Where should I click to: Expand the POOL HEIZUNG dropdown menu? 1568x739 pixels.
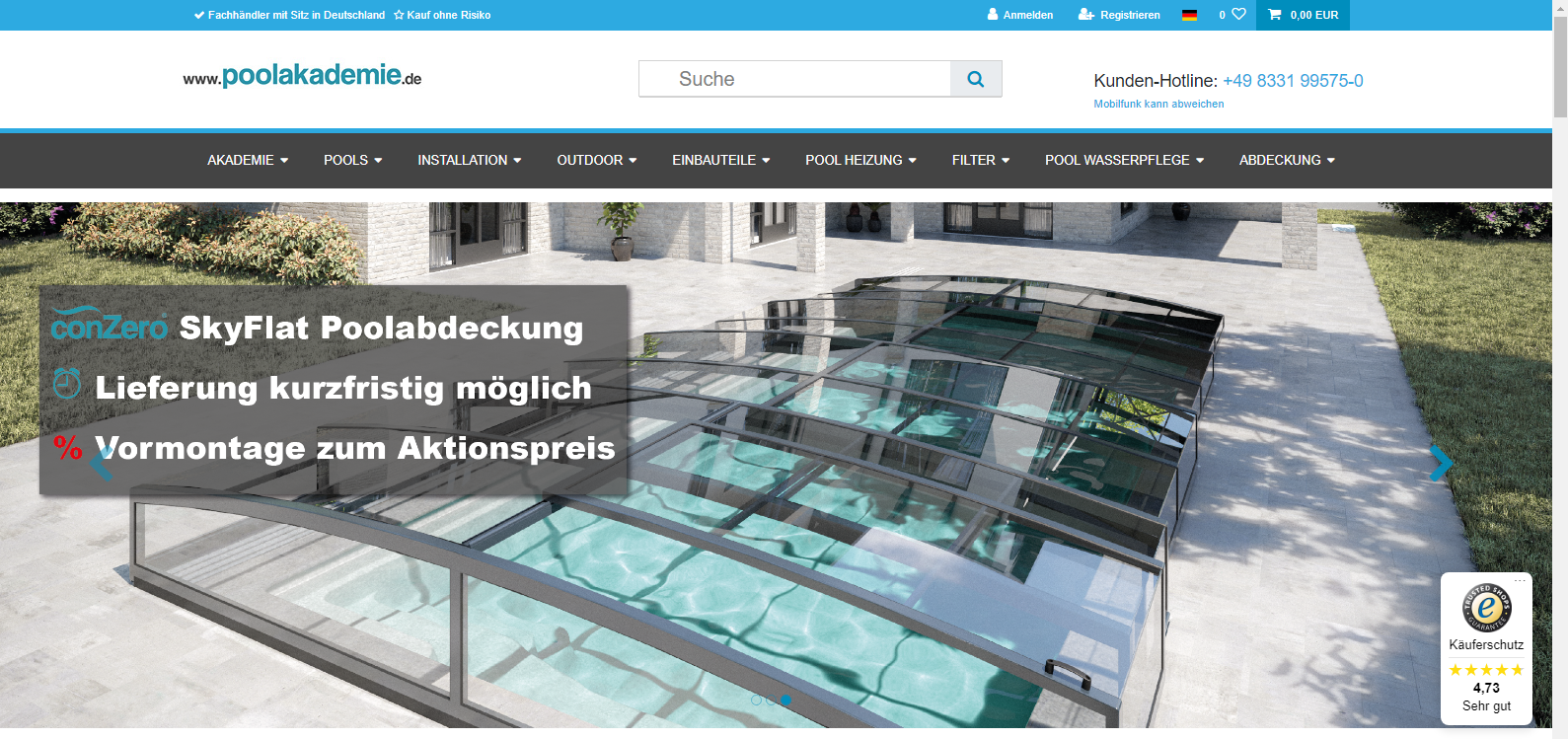860,160
